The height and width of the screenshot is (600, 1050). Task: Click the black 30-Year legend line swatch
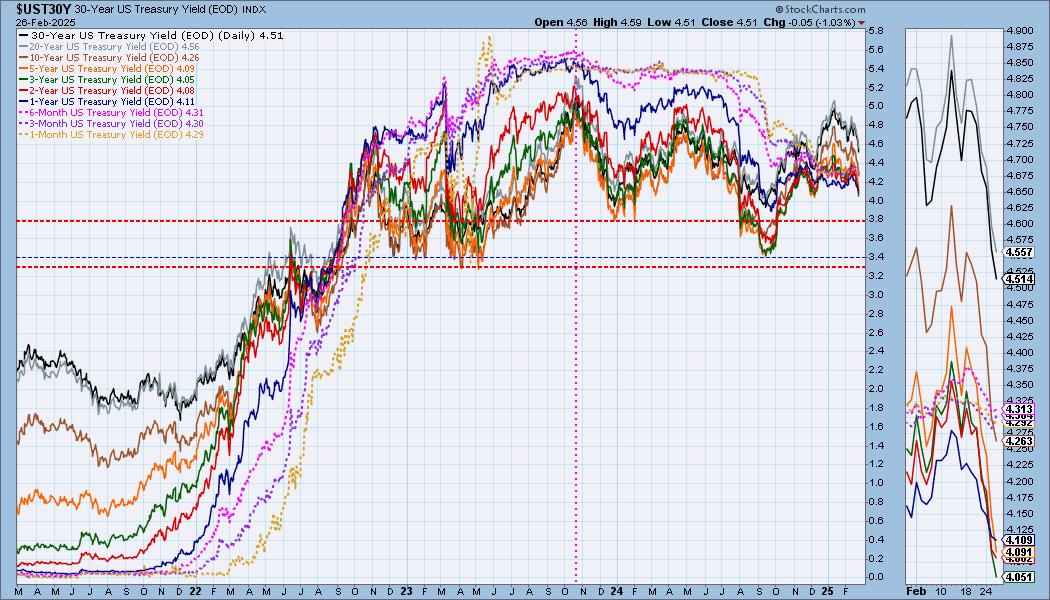click(x=24, y=35)
